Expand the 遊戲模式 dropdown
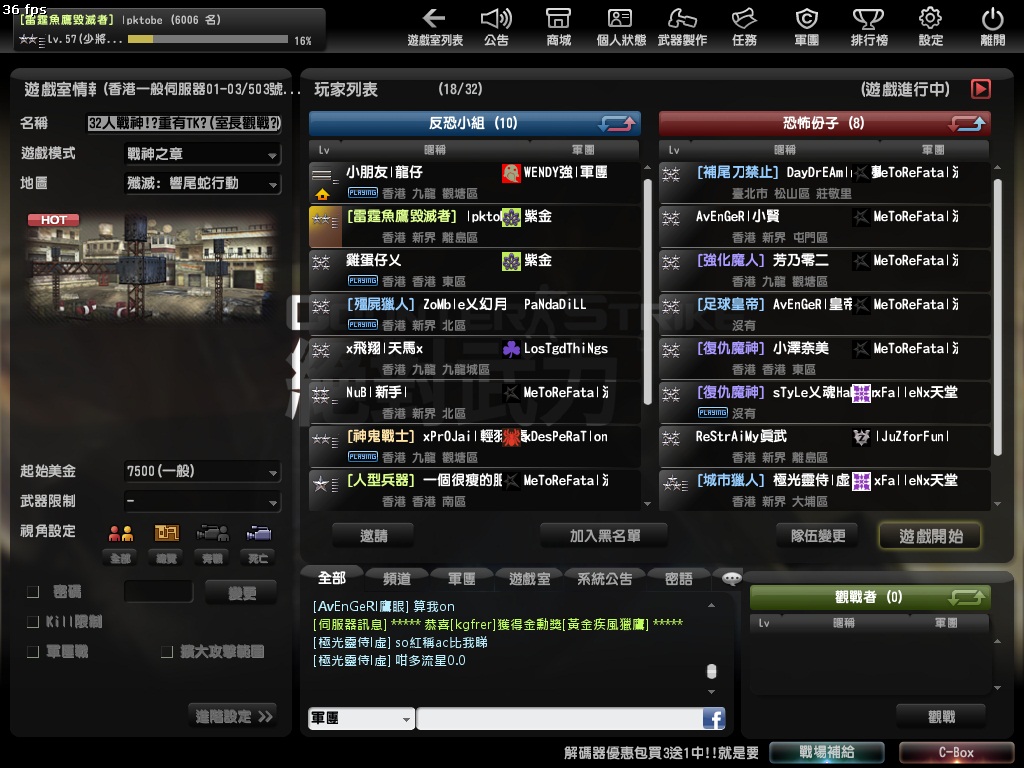1024x768 pixels. point(202,154)
